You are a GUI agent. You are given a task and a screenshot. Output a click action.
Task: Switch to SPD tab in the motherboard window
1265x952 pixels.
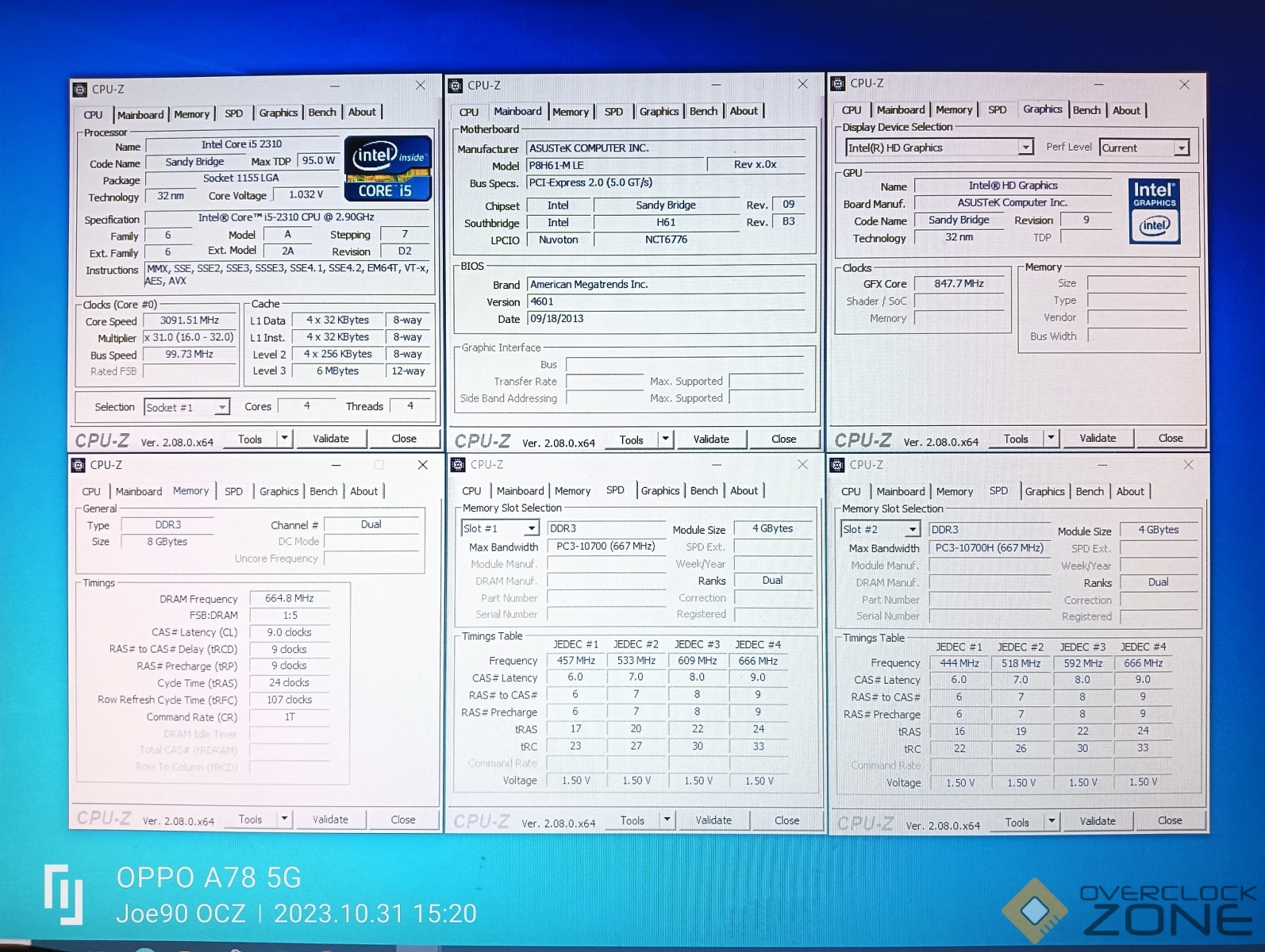pyautogui.click(x=613, y=112)
